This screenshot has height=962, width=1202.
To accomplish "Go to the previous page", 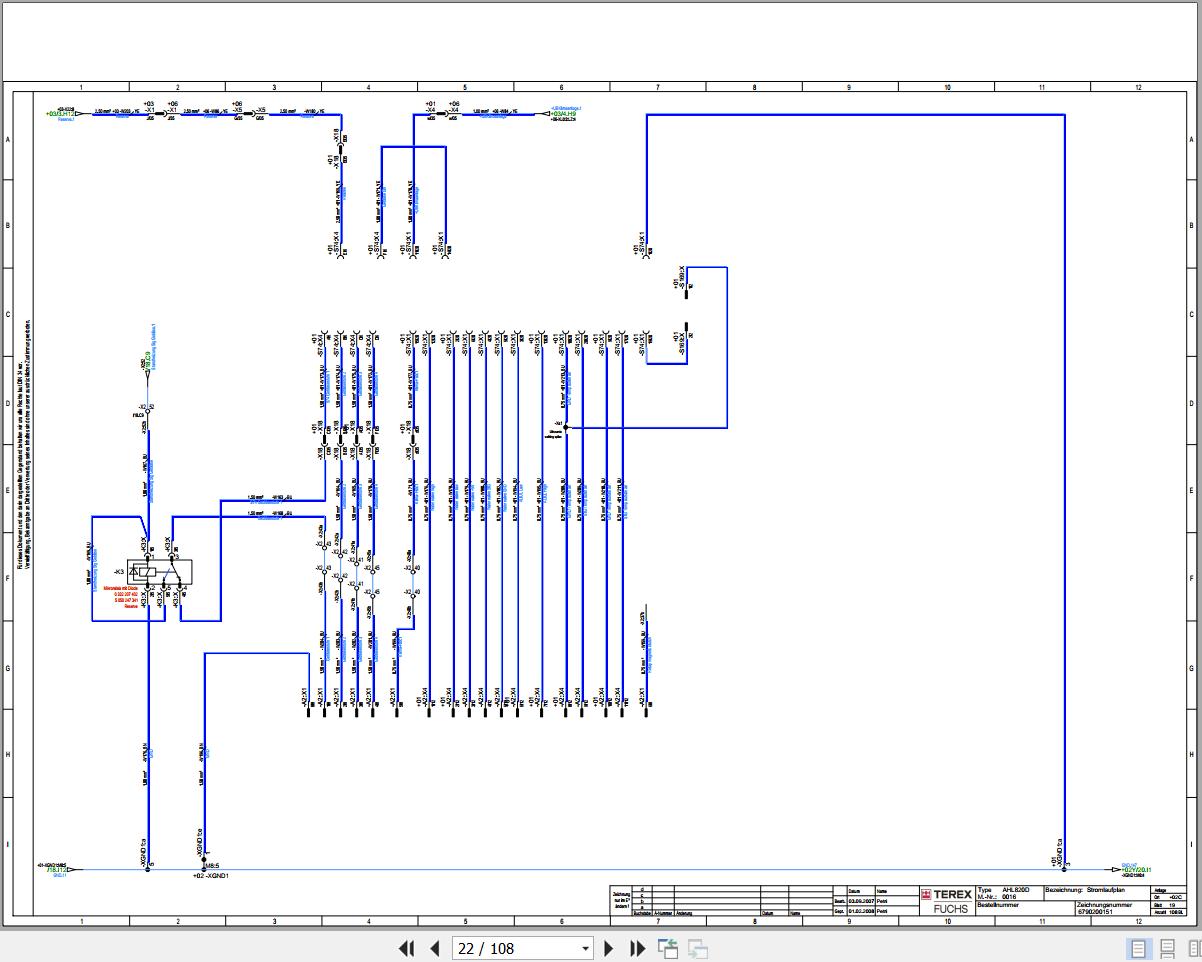I will [435, 948].
